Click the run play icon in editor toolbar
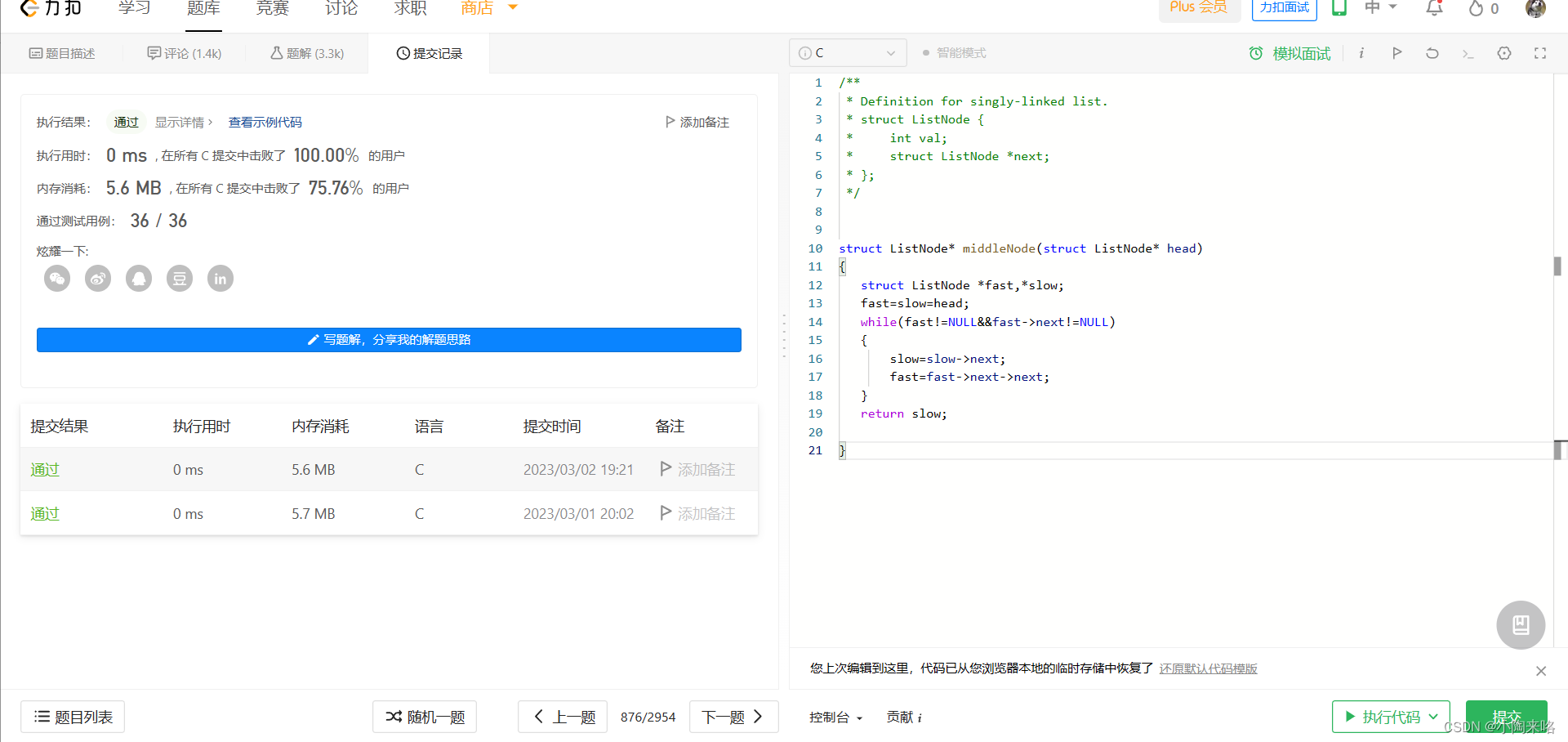The image size is (1568, 742). point(1397,53)
